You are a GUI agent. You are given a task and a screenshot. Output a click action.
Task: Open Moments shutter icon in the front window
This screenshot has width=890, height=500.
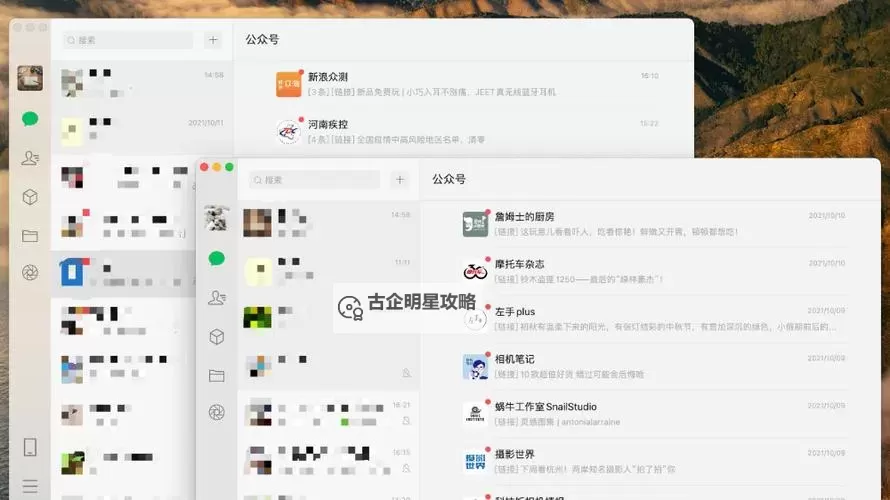point(216,413)
